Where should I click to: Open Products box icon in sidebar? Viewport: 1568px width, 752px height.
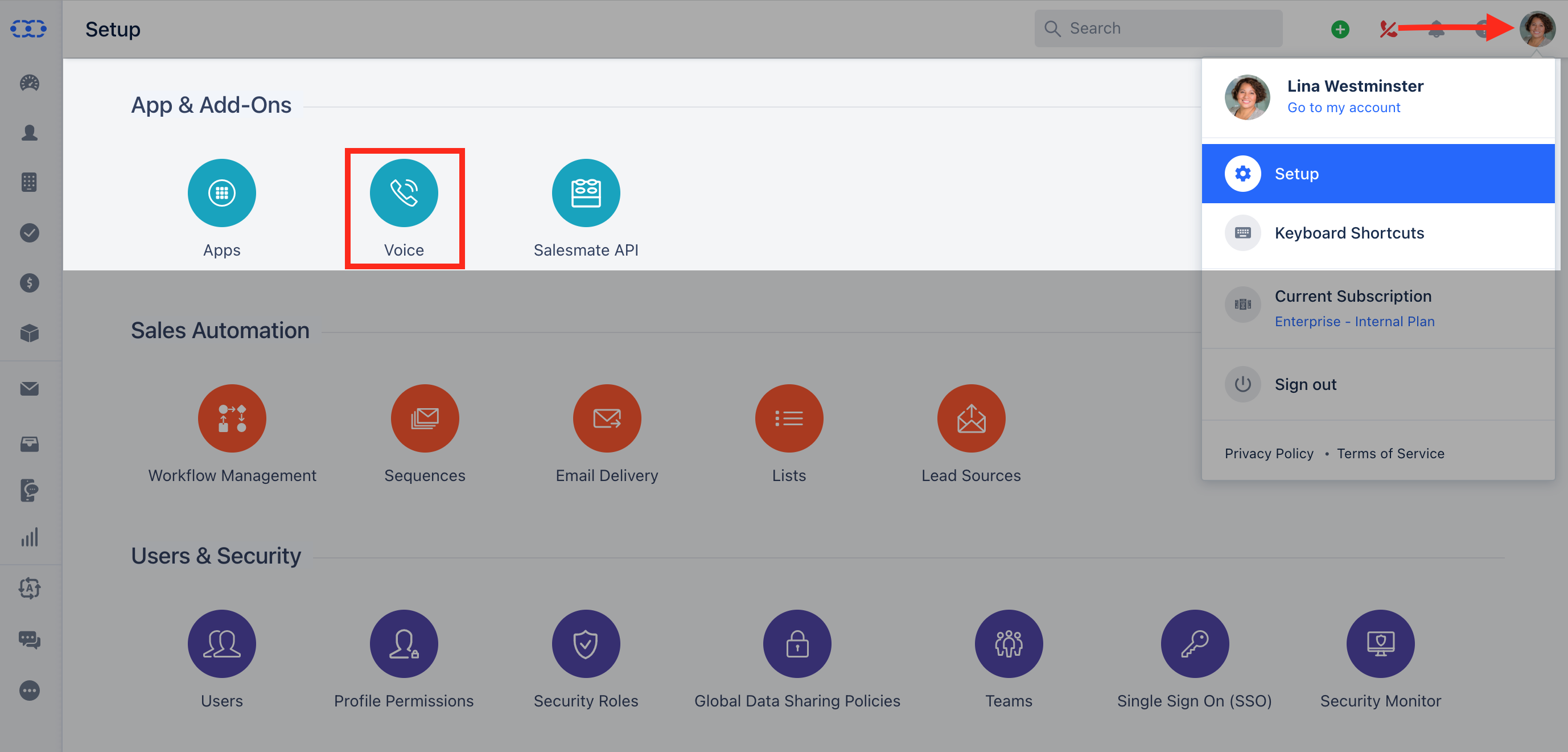(29, 332)
